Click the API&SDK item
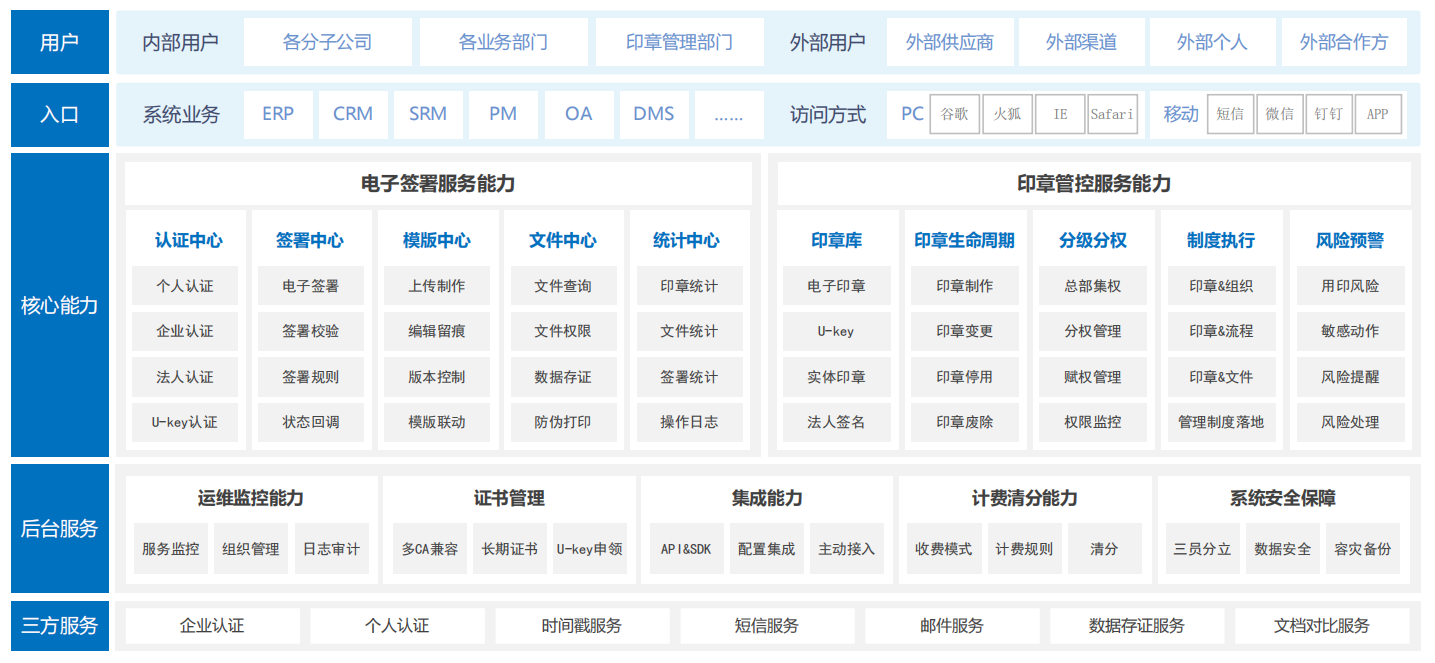This screenshot has height=663, width=1435. tap(686, 549)
